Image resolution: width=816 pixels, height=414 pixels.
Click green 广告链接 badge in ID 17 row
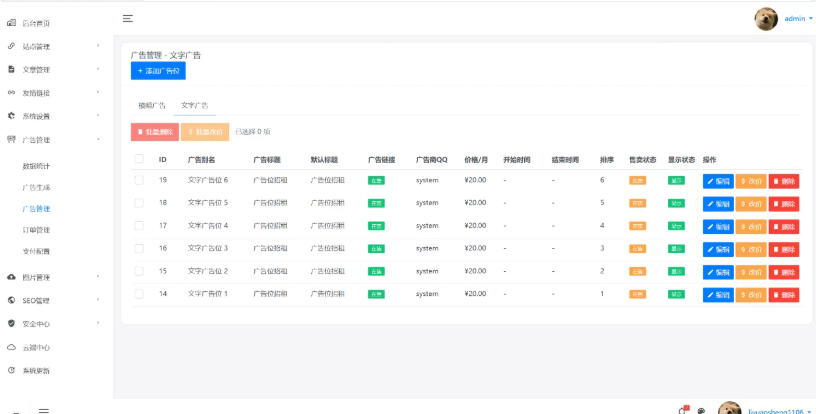[x=376, y=226]
